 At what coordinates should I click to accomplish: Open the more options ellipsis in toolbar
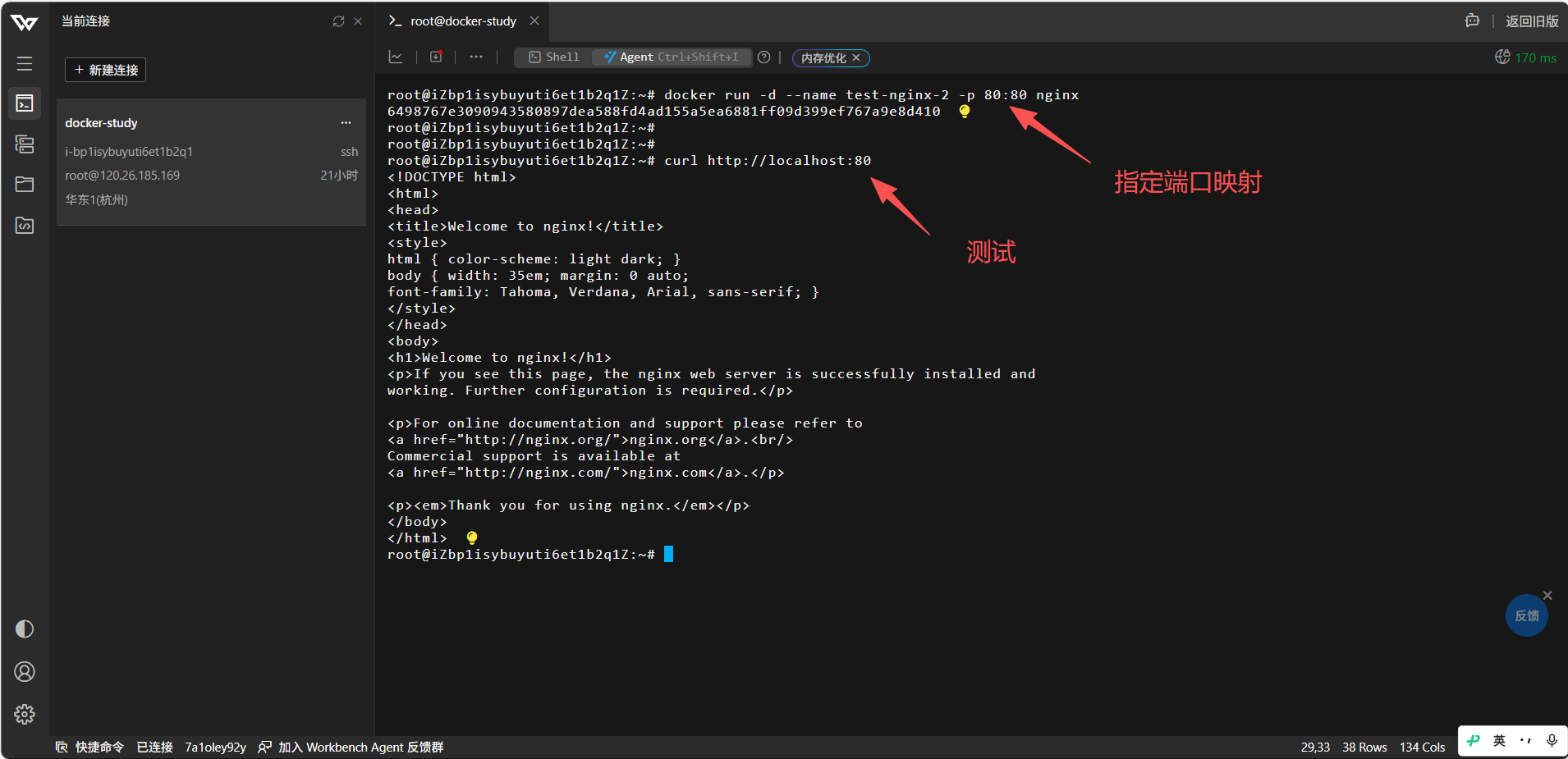(x=476, y=57)
